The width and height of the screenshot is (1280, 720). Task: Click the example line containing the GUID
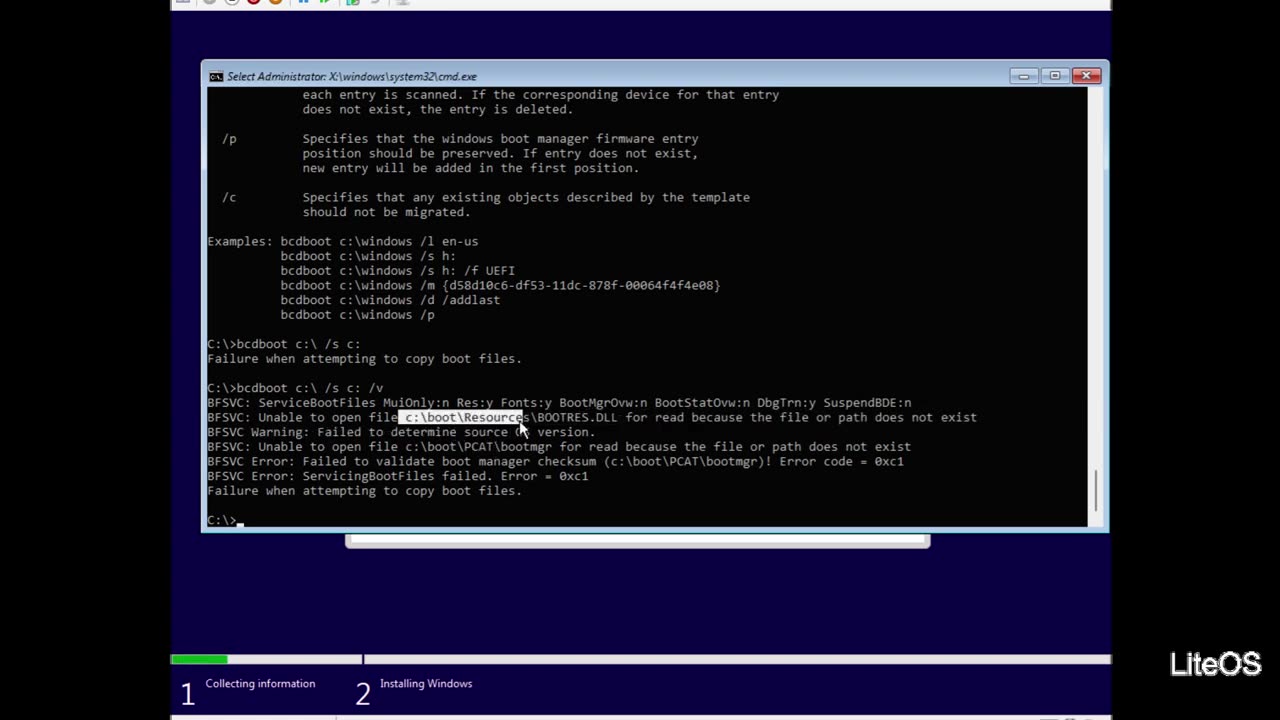click(x=500, y=285)
